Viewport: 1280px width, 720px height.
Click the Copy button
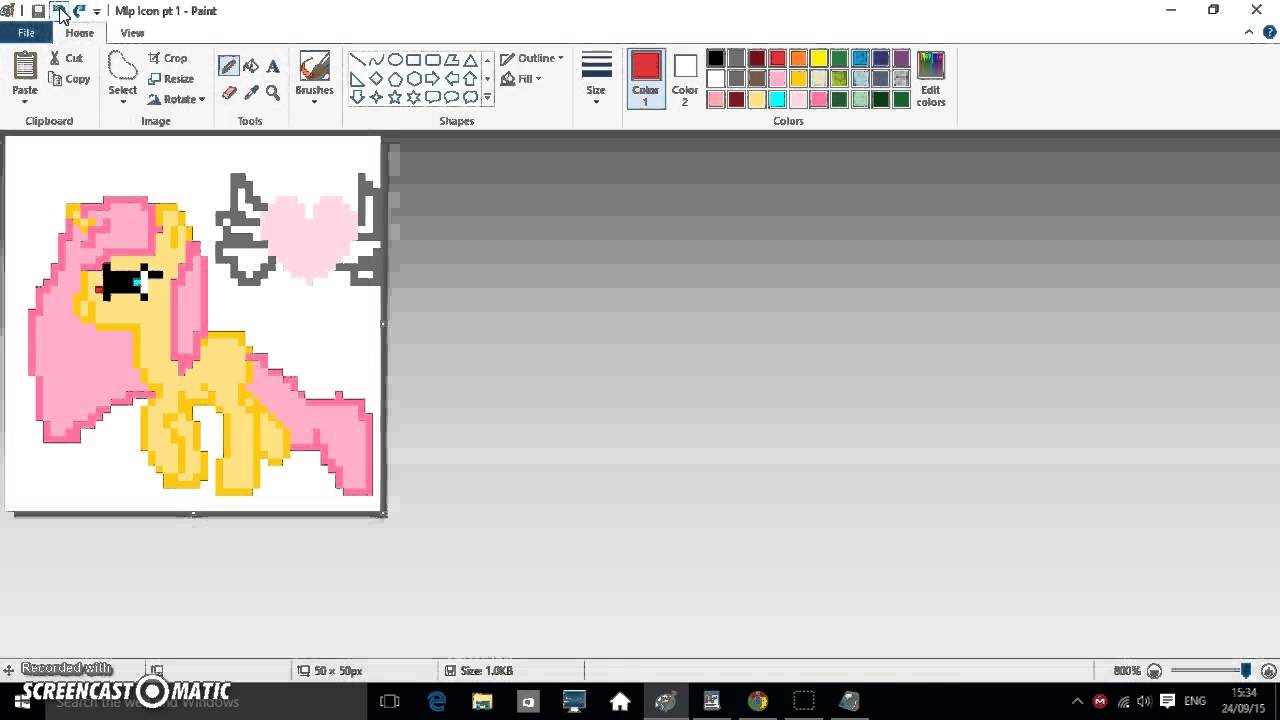69,79
